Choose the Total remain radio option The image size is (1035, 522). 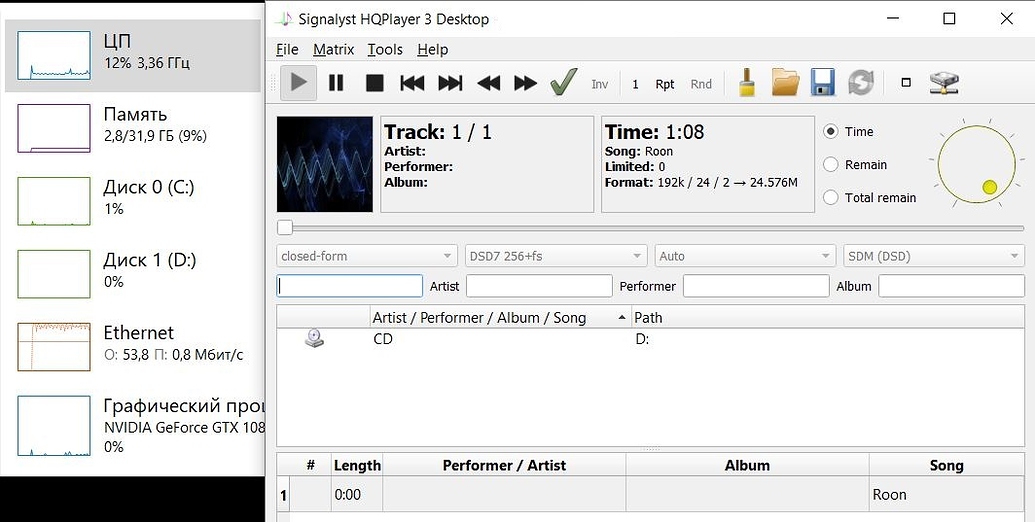click(831, 198)
